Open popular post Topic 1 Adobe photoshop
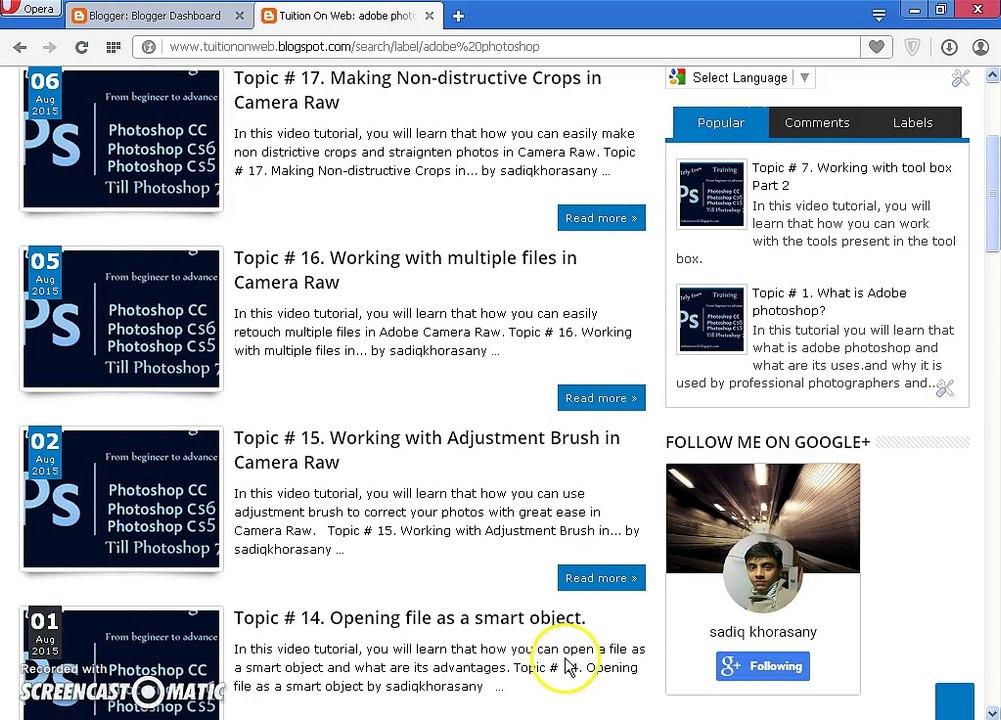 [829, 301]
